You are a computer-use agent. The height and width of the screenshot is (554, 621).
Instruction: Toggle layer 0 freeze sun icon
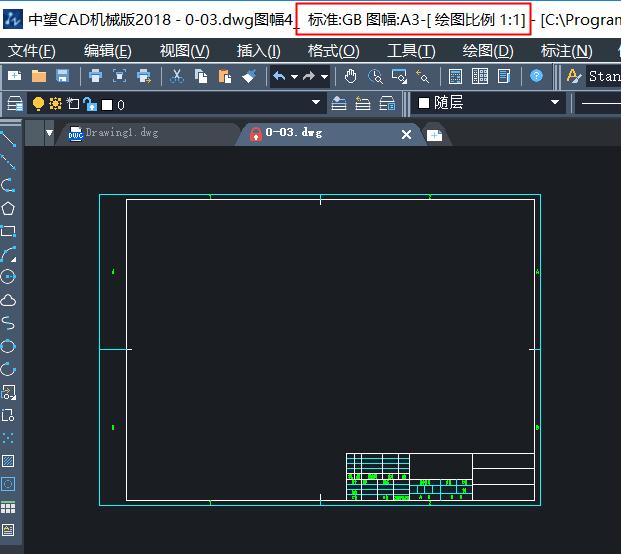click(55, 104)
